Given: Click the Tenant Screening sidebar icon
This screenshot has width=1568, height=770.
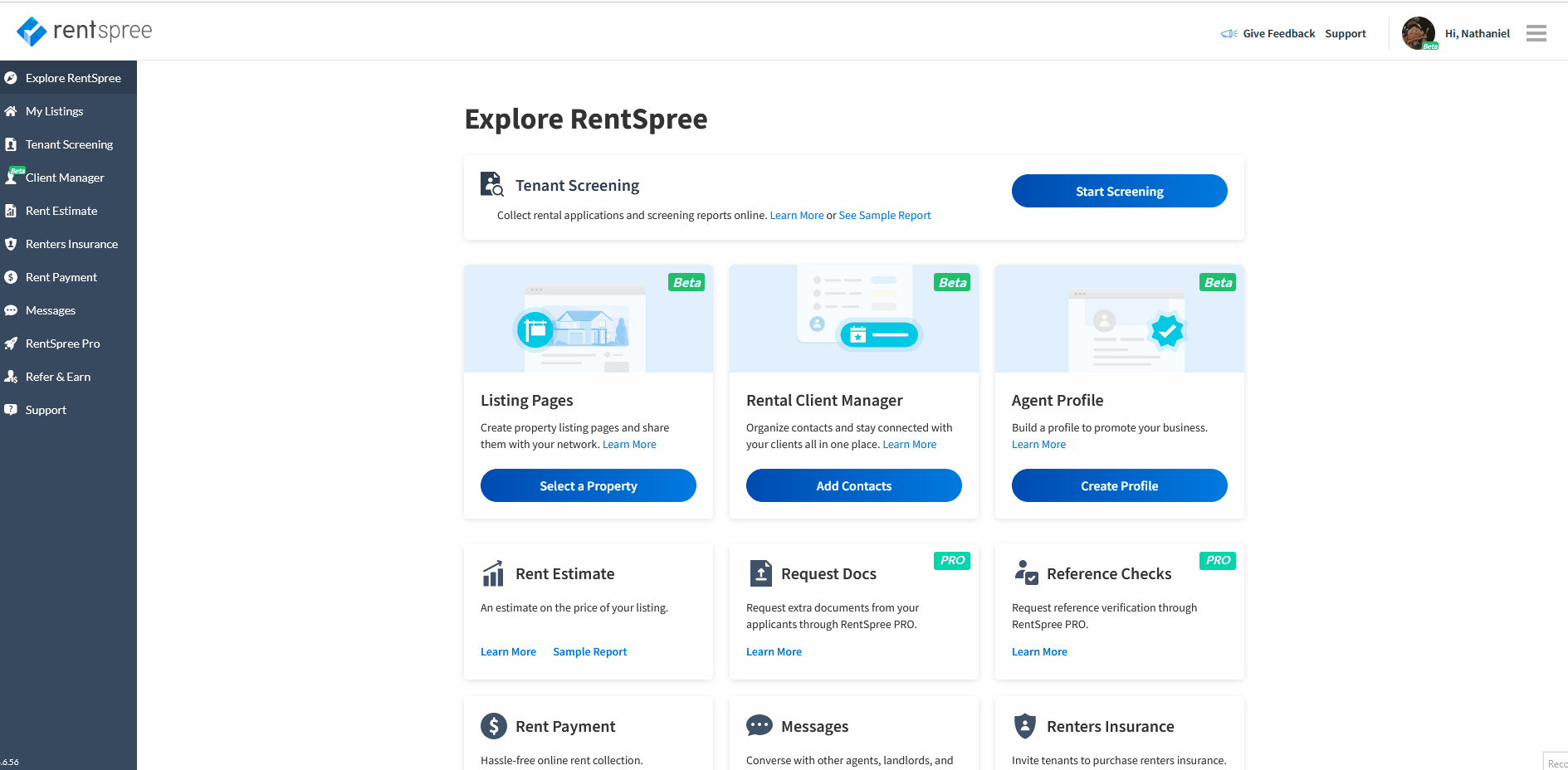Looking at the screenshot, I should (11, 144).
